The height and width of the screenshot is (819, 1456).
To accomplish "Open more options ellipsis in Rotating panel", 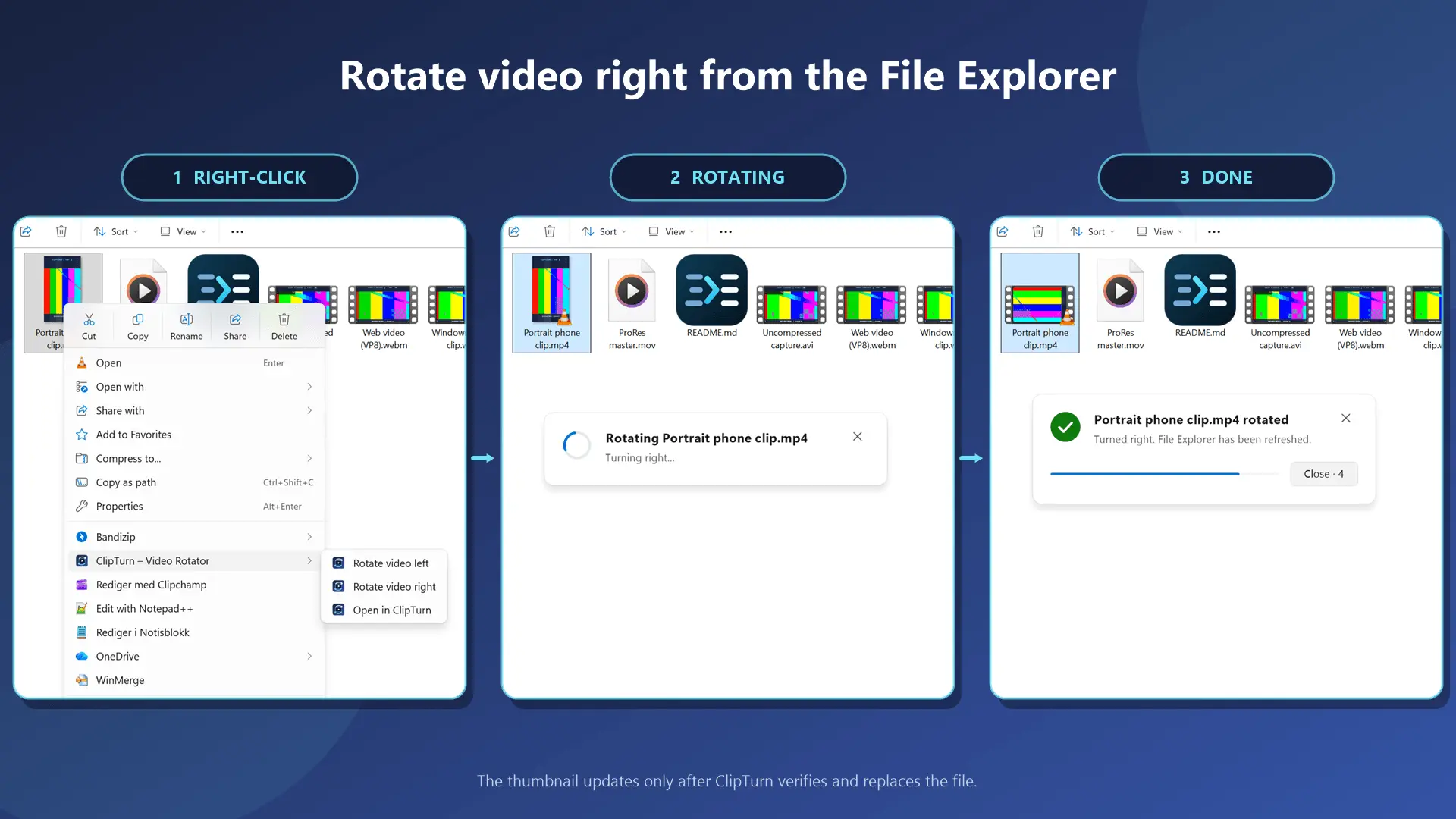I will pos(726,232).
